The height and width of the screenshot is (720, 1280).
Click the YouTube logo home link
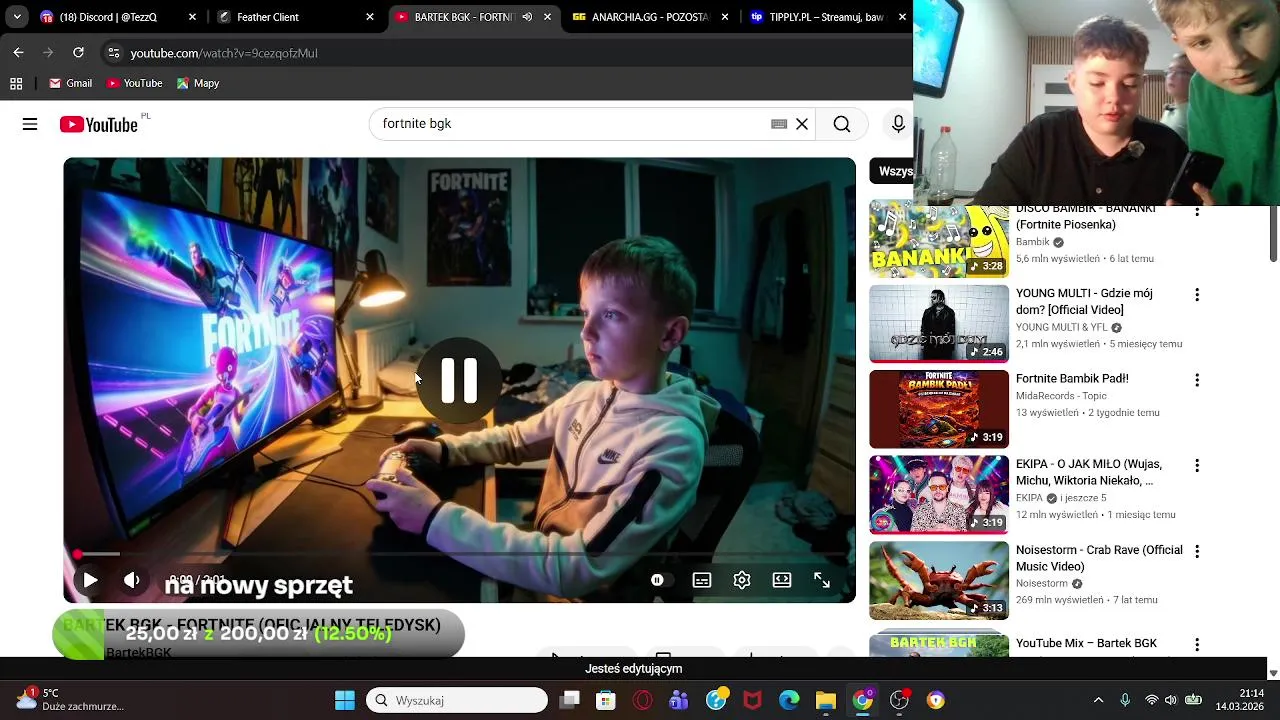[98, 124]
